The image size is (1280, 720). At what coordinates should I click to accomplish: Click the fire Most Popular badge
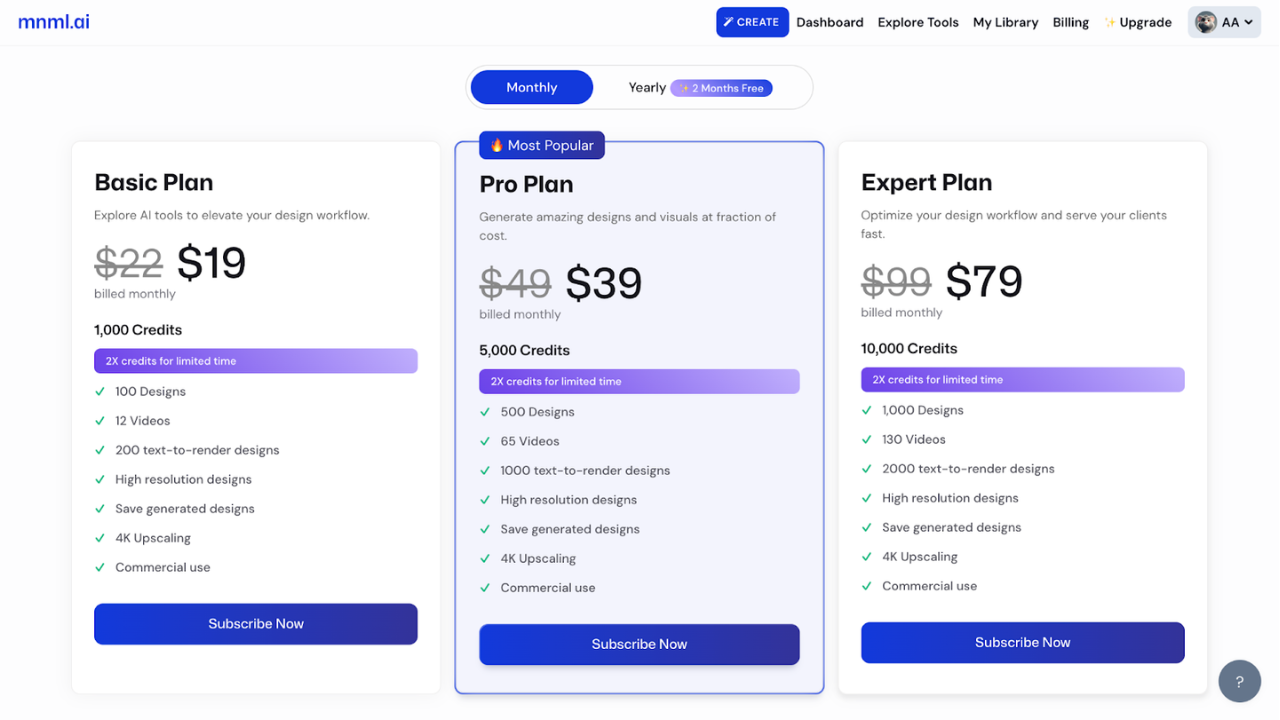coord(542,145)
